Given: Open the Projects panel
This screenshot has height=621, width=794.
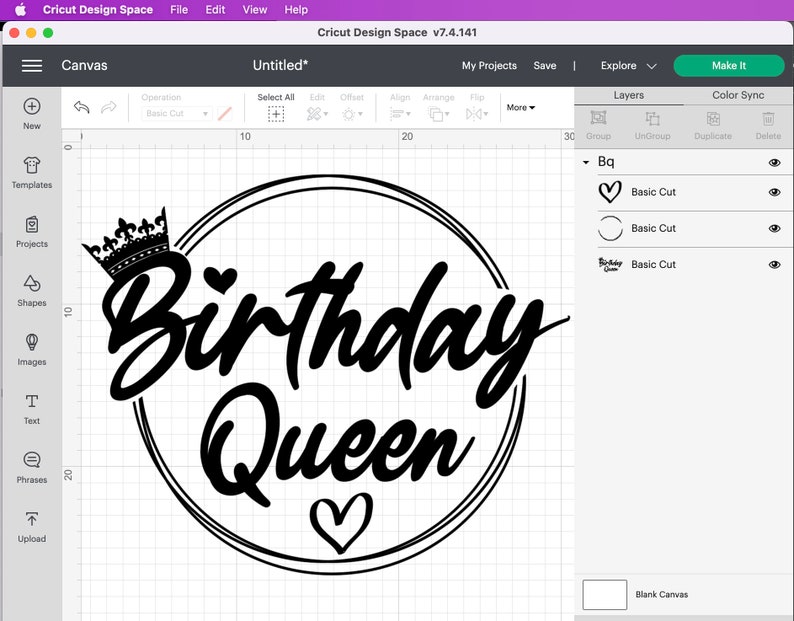Looking at the screenshot, I should 32,232.
